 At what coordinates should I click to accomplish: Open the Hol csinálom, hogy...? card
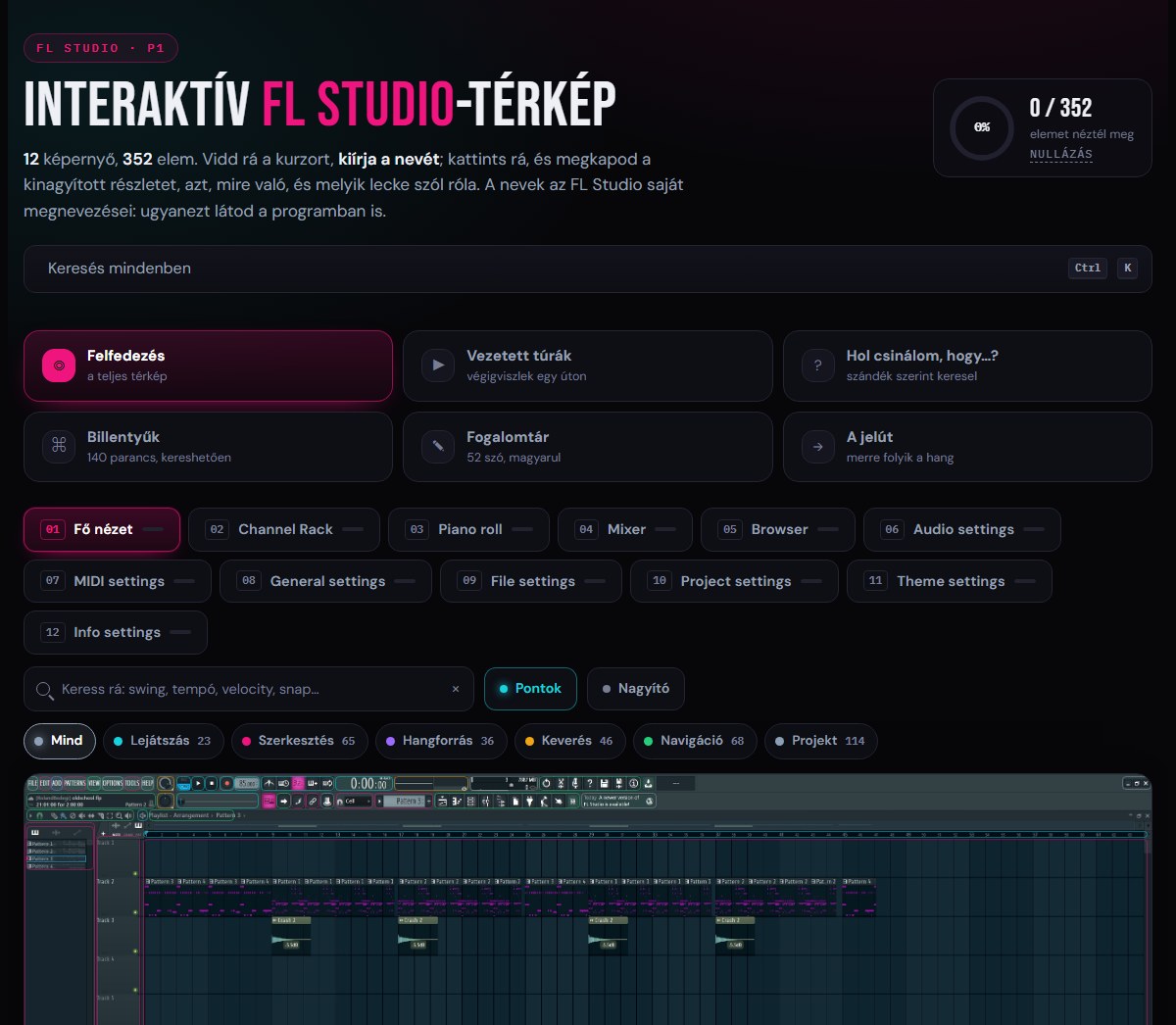[x=967, y=366]
